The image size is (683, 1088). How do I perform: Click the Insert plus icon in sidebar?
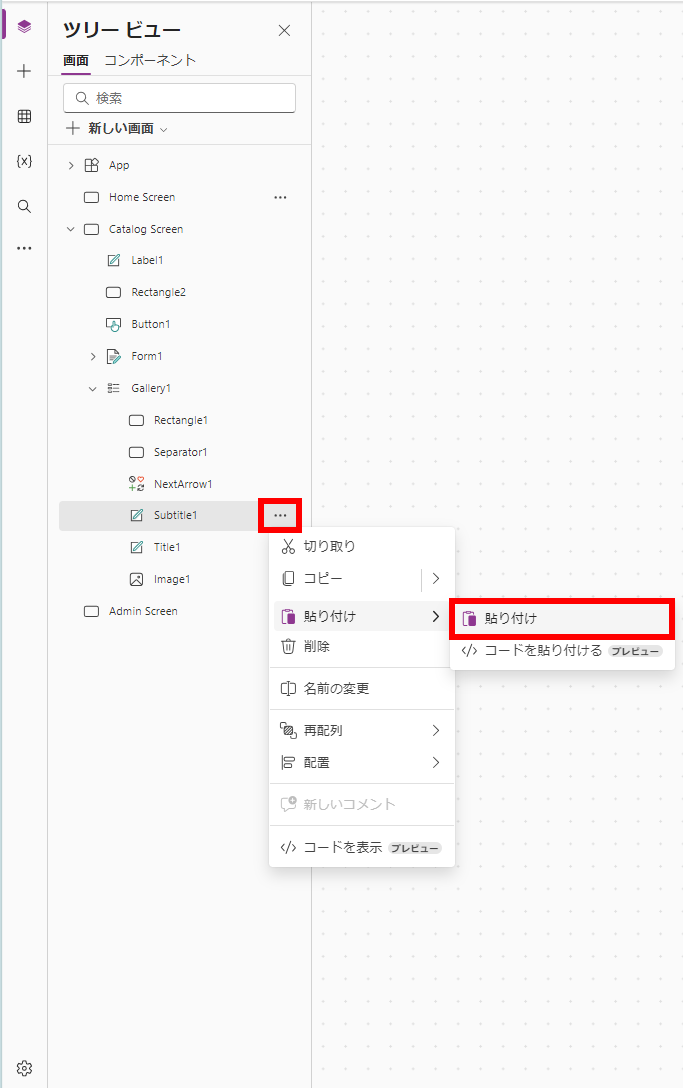tap(24, 71)
